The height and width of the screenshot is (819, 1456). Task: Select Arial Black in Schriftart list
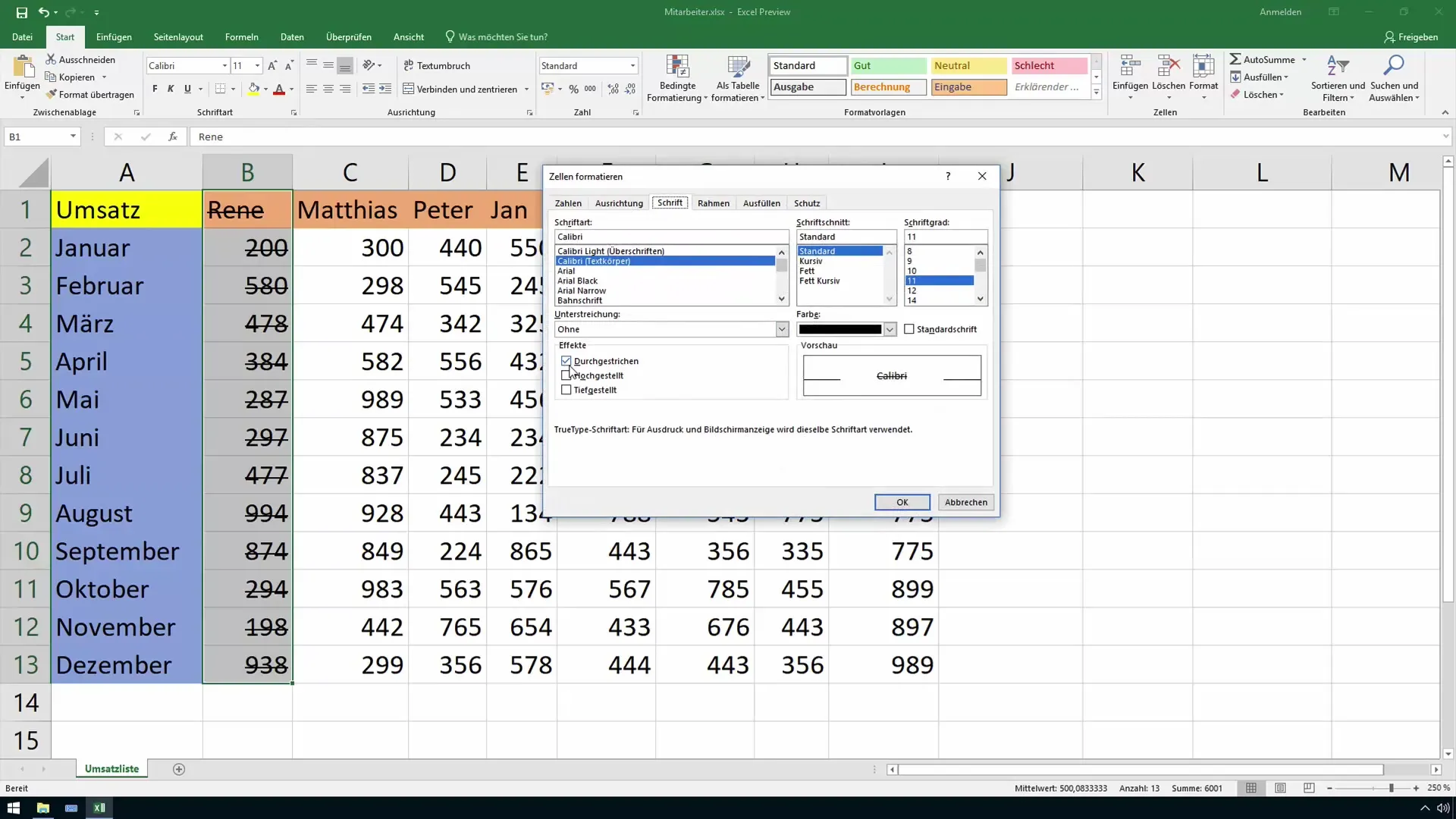tap(578, 281)
